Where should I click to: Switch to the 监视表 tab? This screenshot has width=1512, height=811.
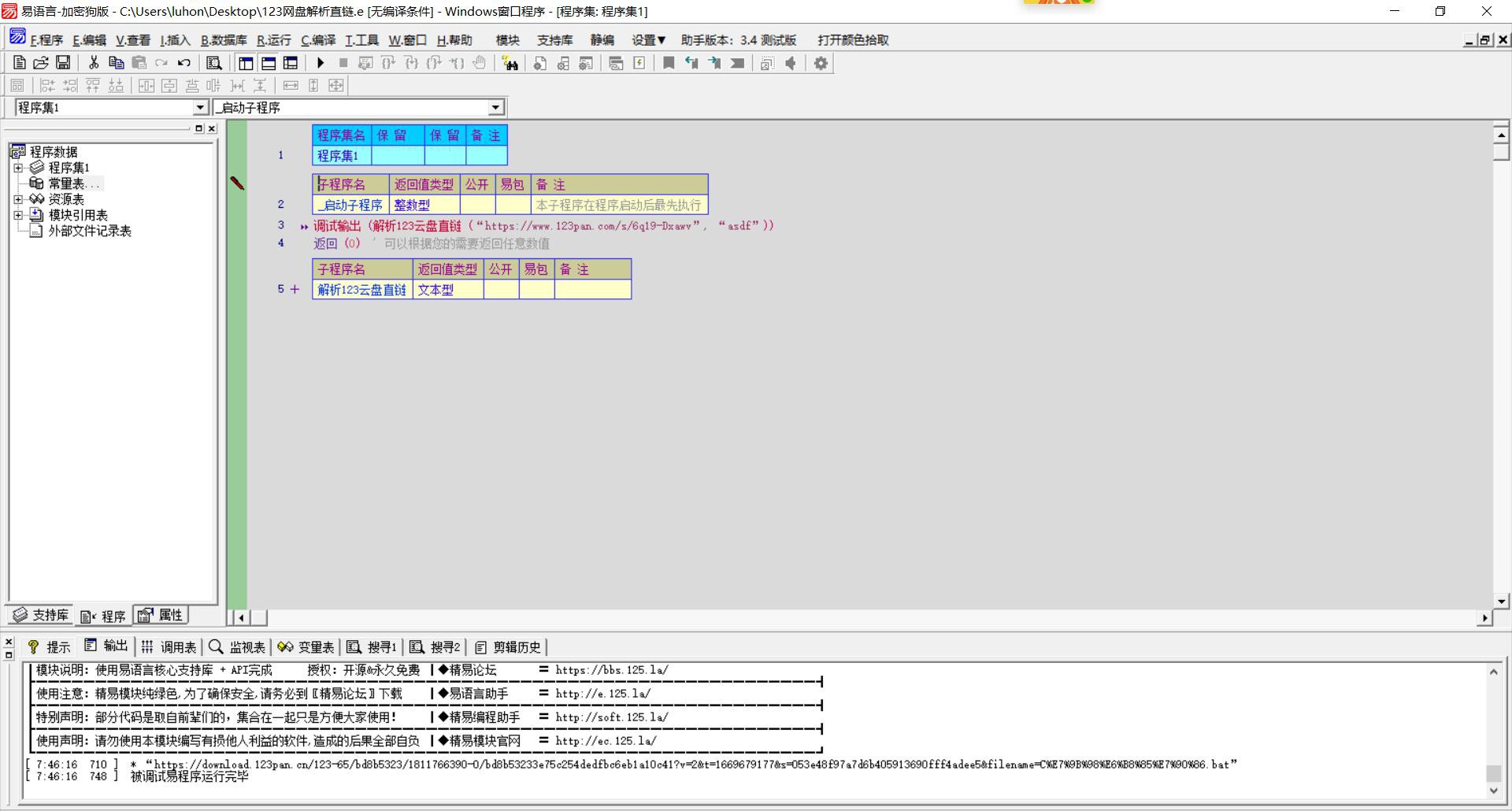[237, 646]
